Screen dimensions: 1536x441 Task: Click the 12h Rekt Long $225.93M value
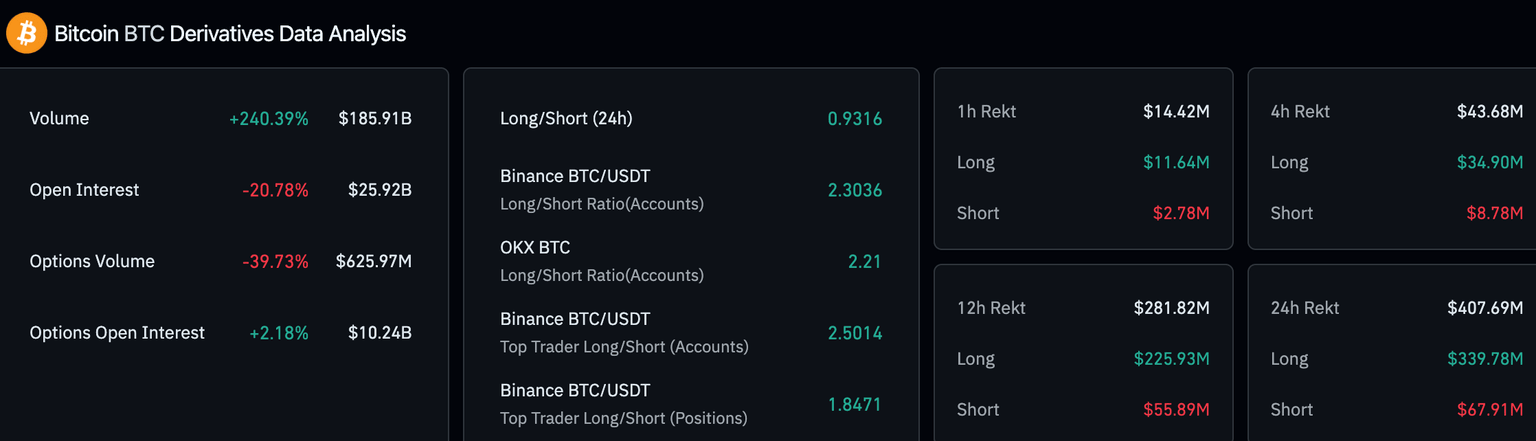tap(1171, 359)
